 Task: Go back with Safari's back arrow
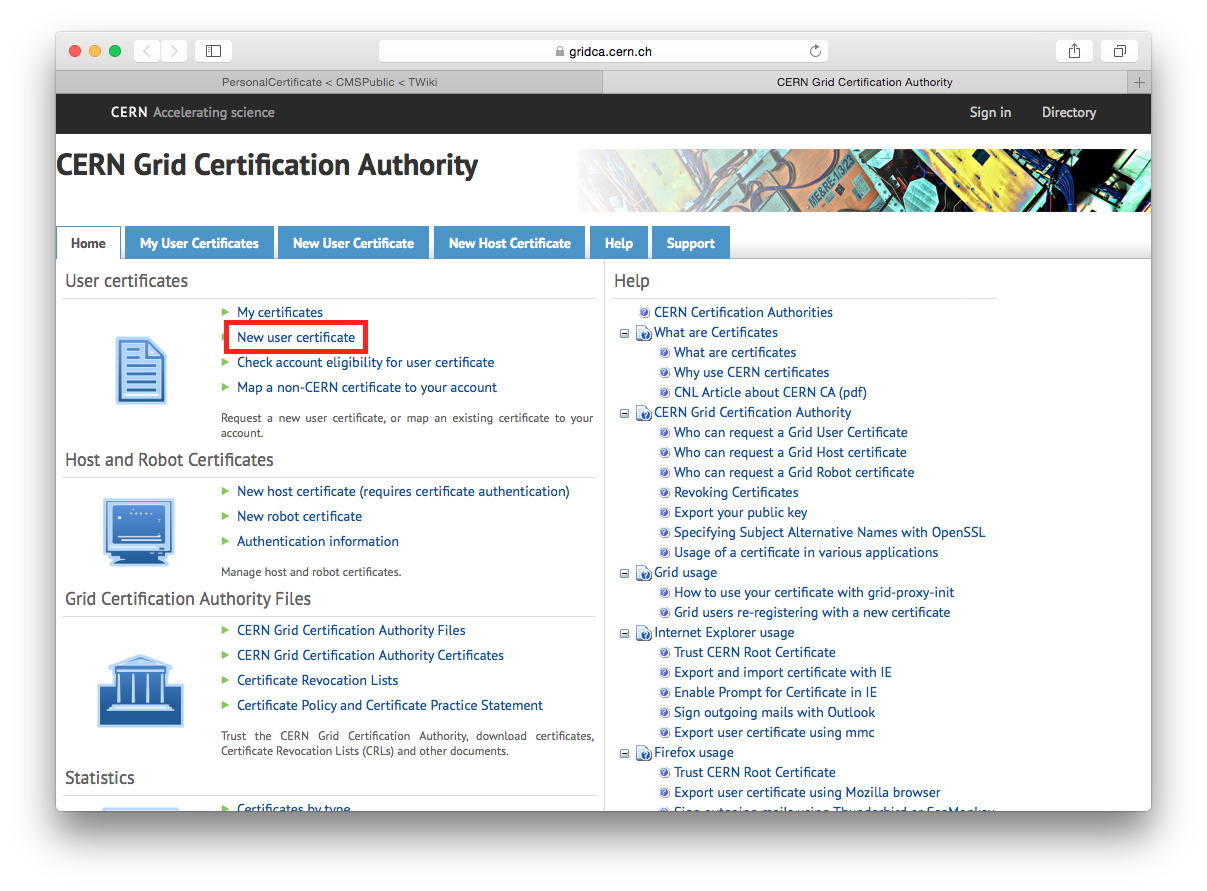point(147,51)
